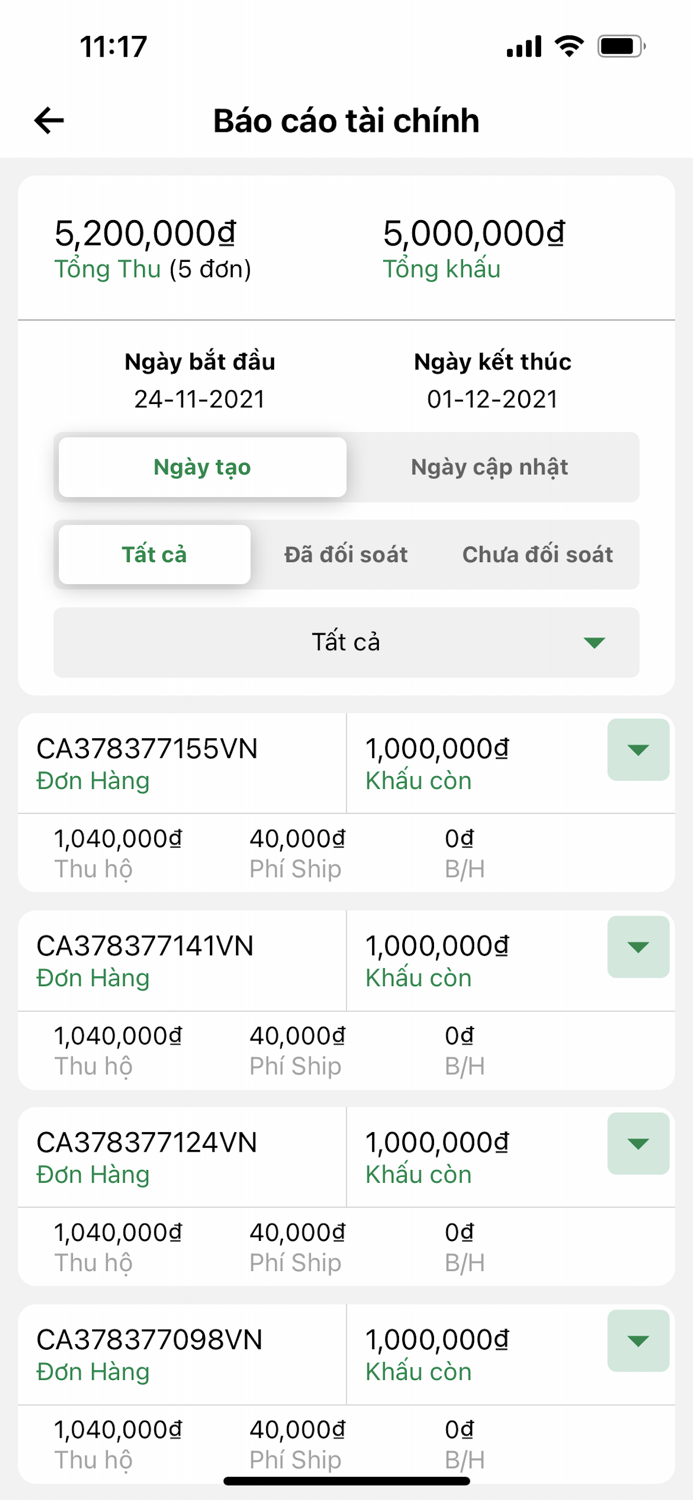693x1500 pixels.
Task: Switch to Ngày cập nhật filter
Action: coord(491,466)
